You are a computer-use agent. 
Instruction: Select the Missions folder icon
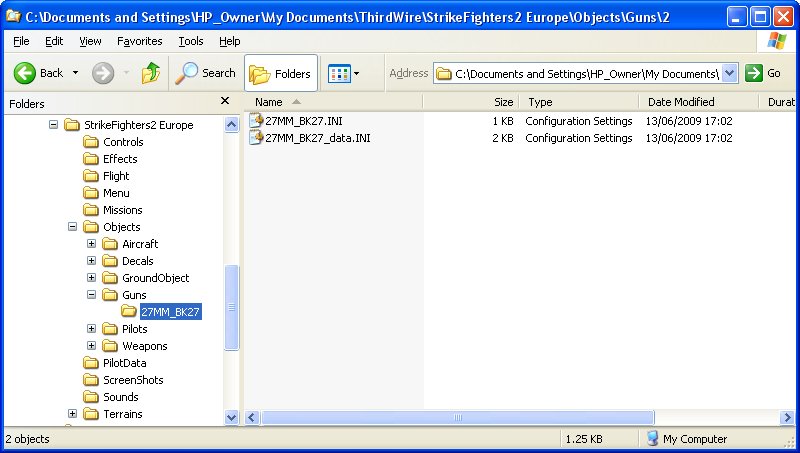pos(91,210)
